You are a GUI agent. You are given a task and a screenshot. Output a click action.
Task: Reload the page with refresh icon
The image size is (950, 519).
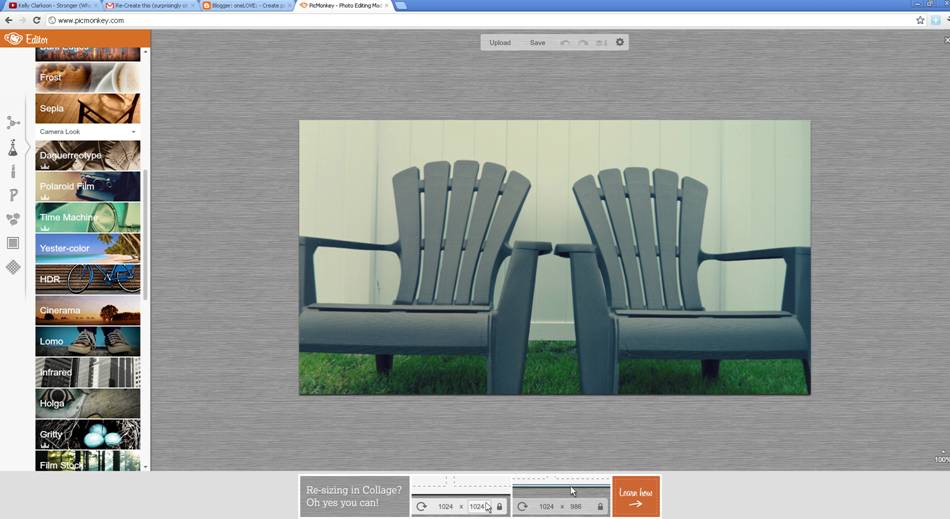pos(36,20)
